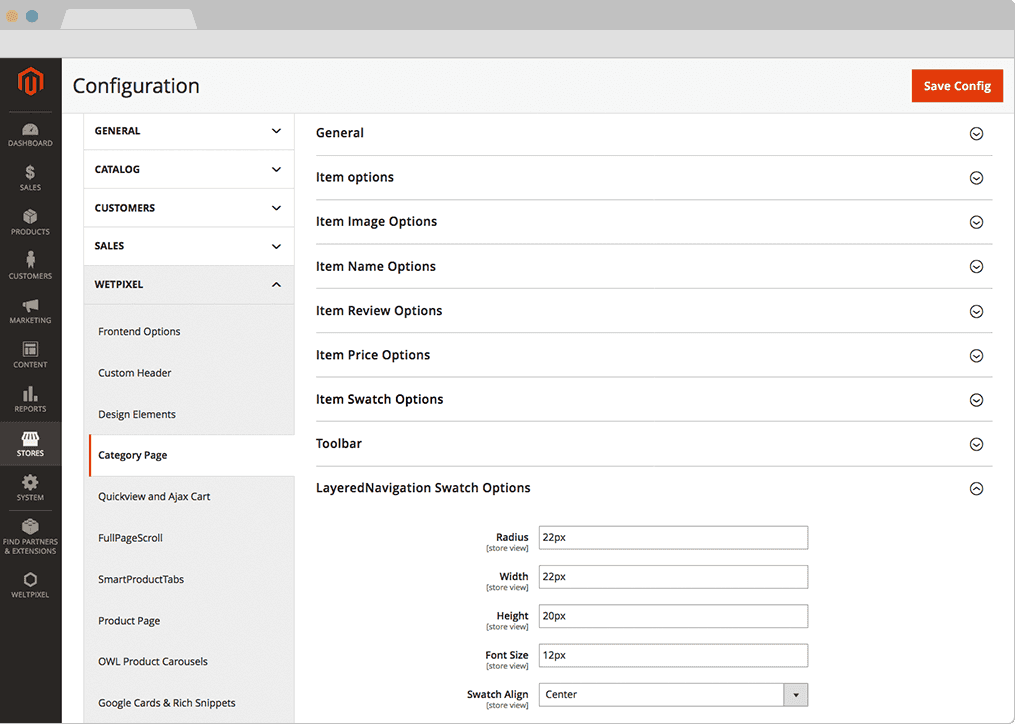Expand the CATALOG configuration group
1015x724 pixels.
tap(188, 170)
